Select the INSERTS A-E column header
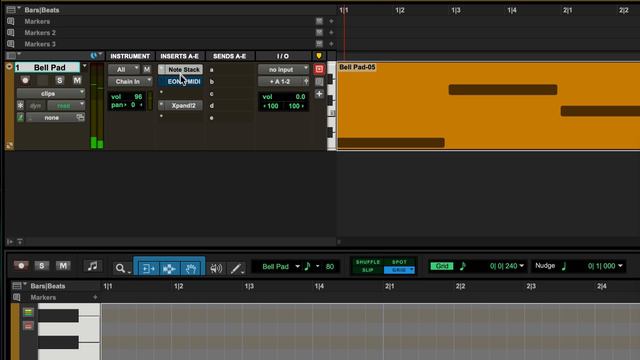The width and height of the screenshot is (640, 360). point(180,56)
